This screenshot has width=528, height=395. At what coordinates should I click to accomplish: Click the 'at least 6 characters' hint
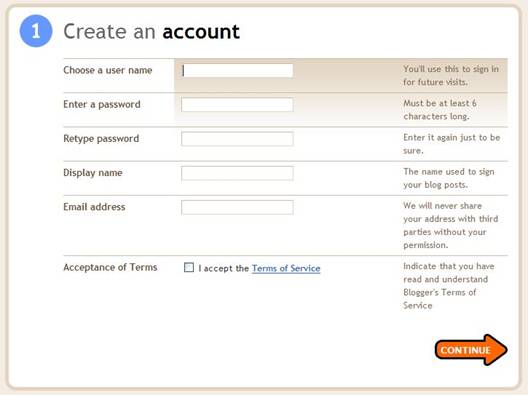(x=440, y=110)
